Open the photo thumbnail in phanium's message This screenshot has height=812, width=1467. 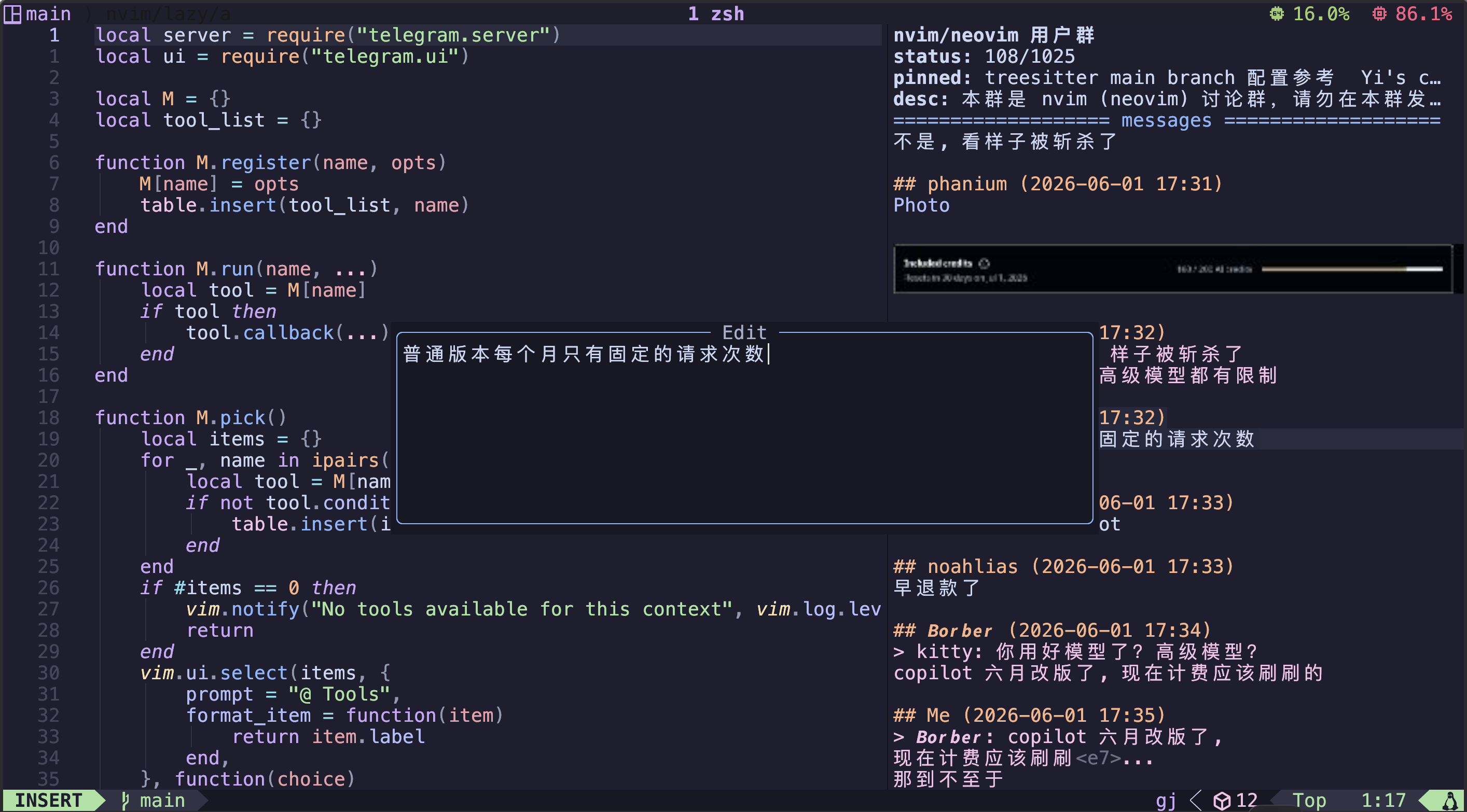click(x=1173, y=269)
